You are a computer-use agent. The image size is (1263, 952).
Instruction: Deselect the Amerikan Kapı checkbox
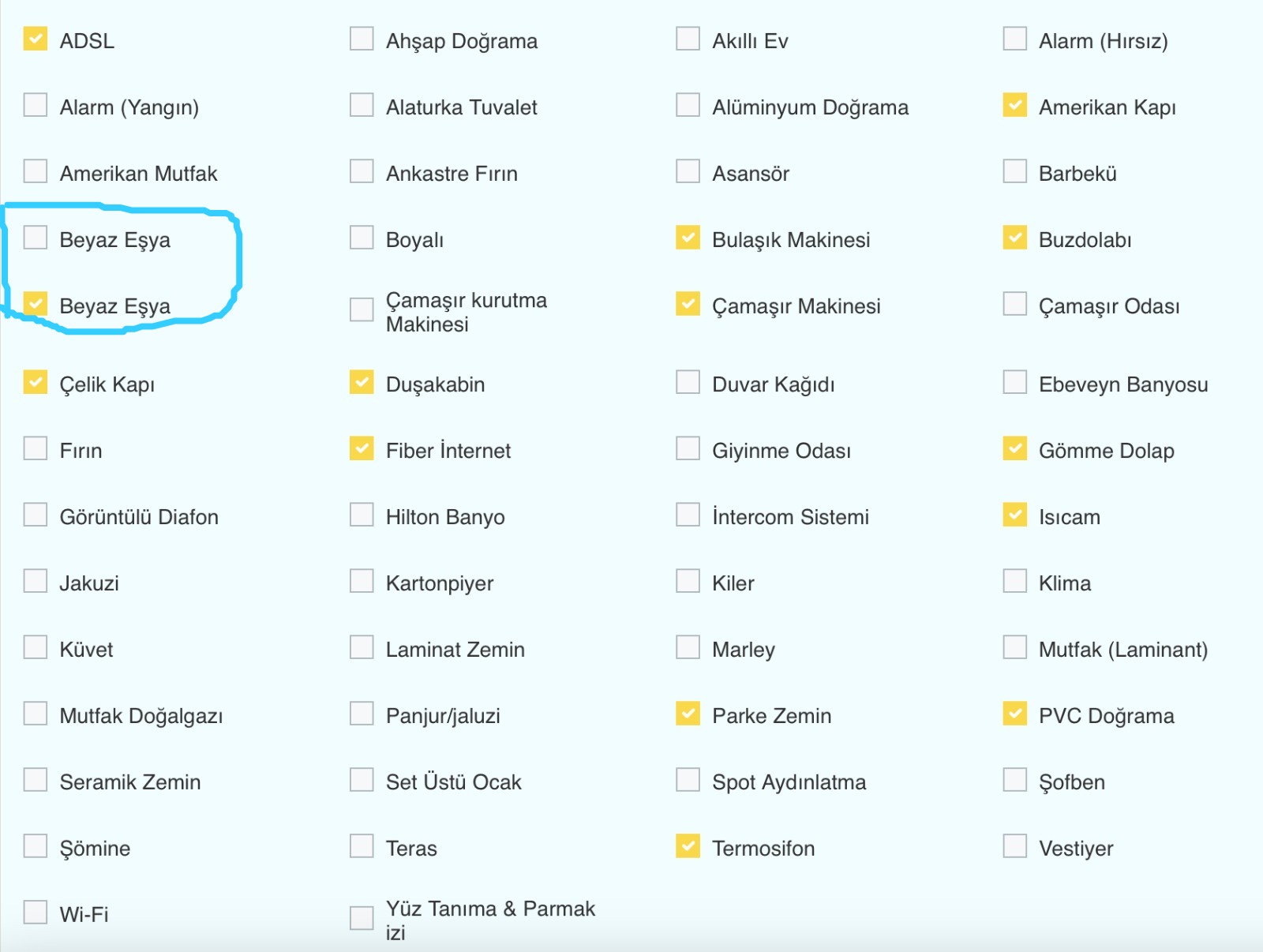pos(1014,105)
